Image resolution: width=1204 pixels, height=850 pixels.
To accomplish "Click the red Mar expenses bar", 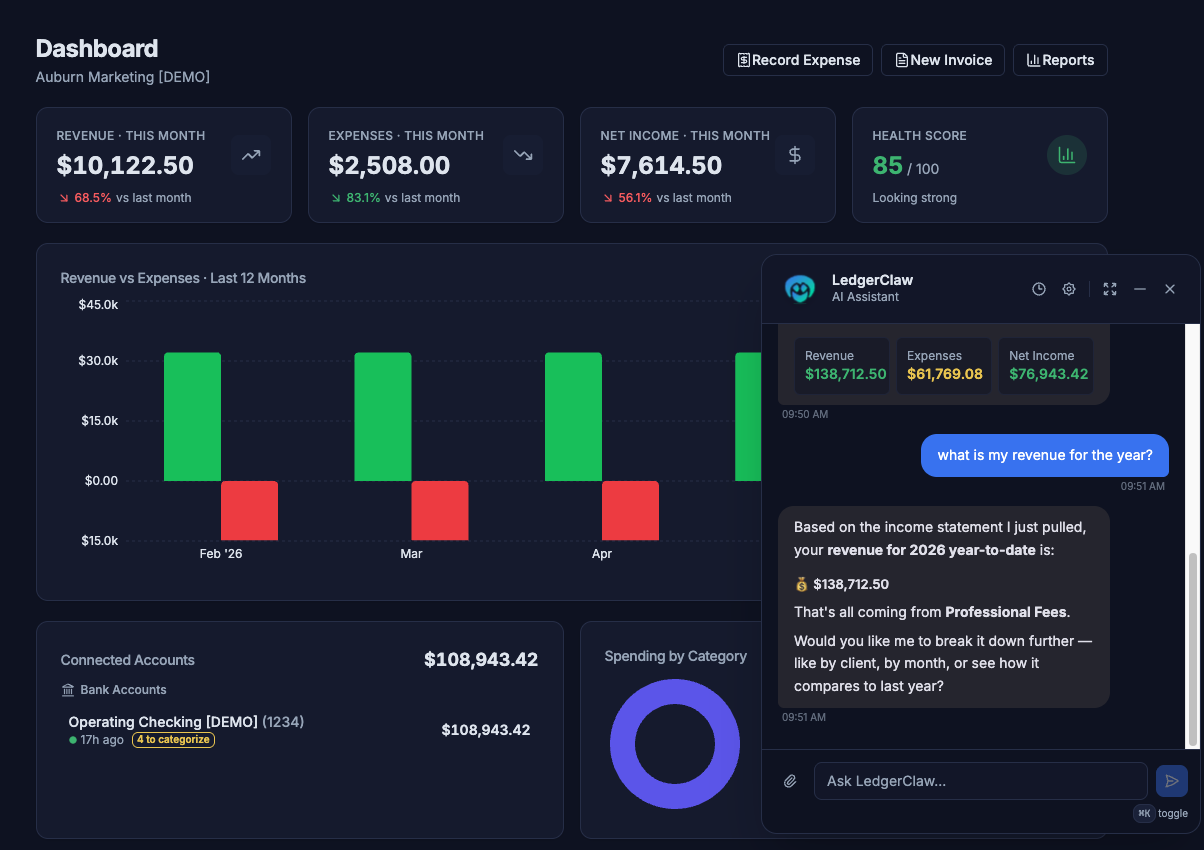I will tap(440, 511).
